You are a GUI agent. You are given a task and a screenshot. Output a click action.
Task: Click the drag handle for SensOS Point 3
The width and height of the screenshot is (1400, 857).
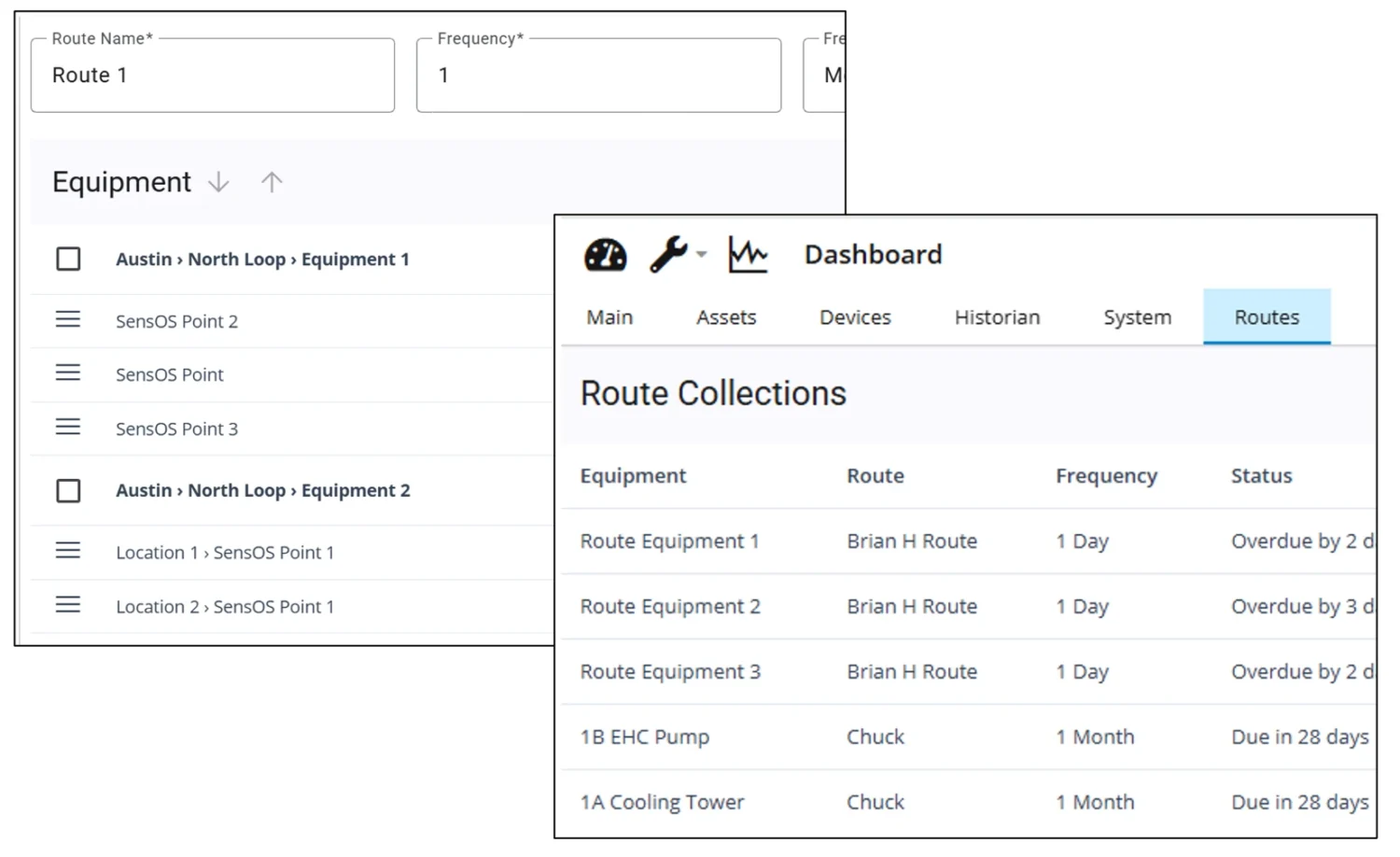tap(68, 428)
